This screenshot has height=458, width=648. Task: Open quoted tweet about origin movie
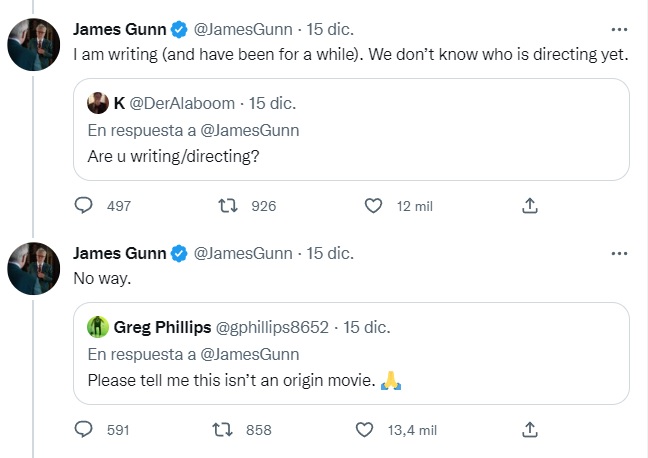(351, 353)
